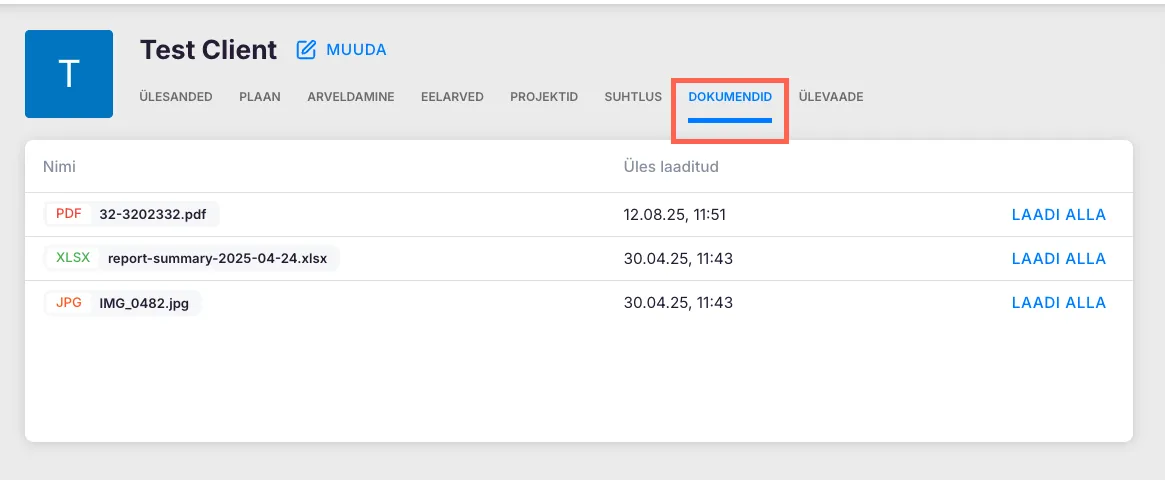Open the ÜLEVAADE tab

pyautogui.click(x=831, y=97)
